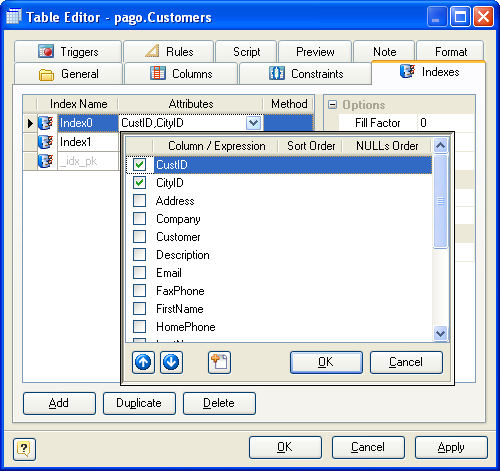
Task: Click the main dialog Cancel button
Action: 368,447
